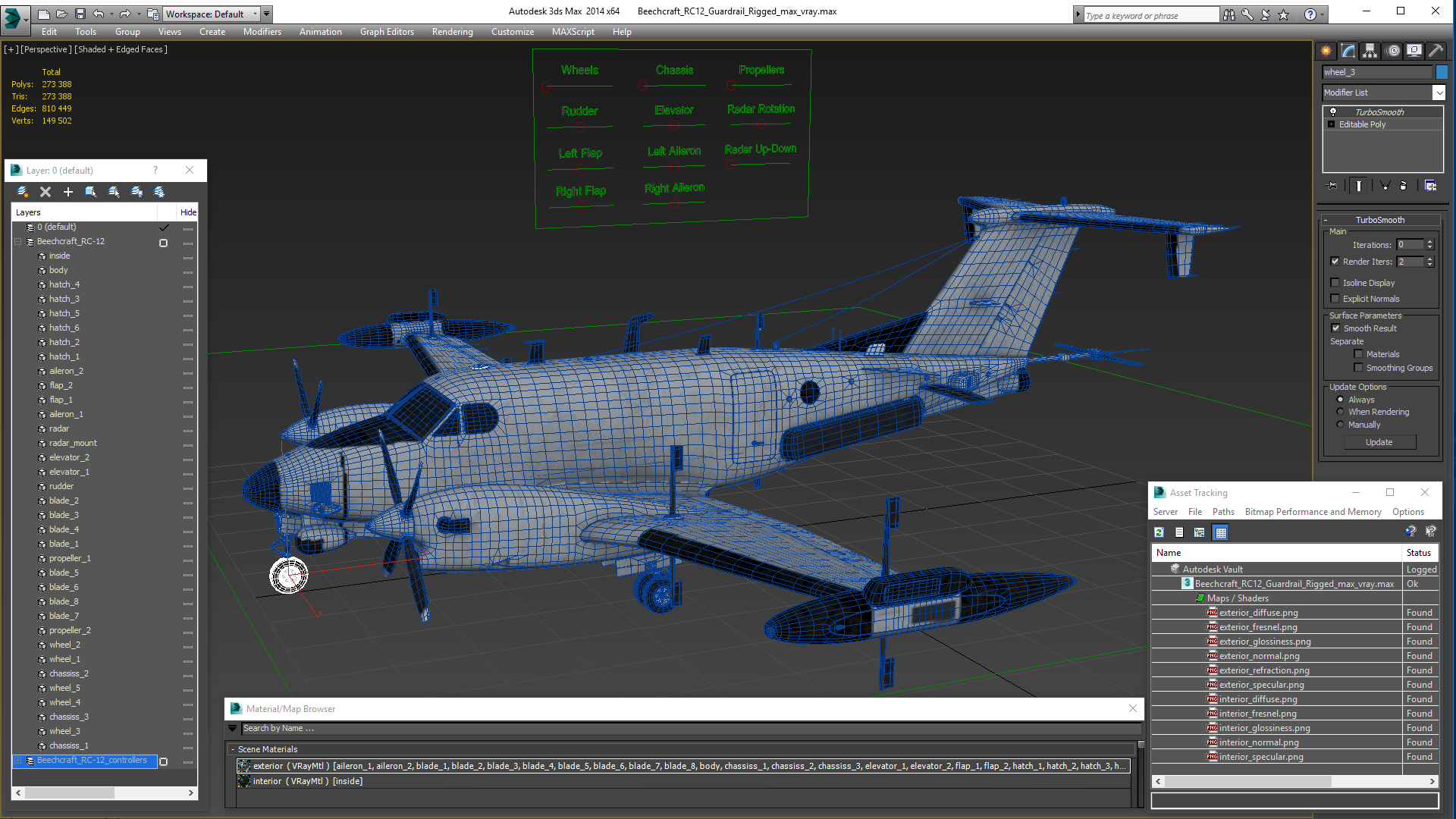This screenshot has height=819, width=1456.
Task: Open the Create tab in command panel
Action: [x=1326, y=51]
